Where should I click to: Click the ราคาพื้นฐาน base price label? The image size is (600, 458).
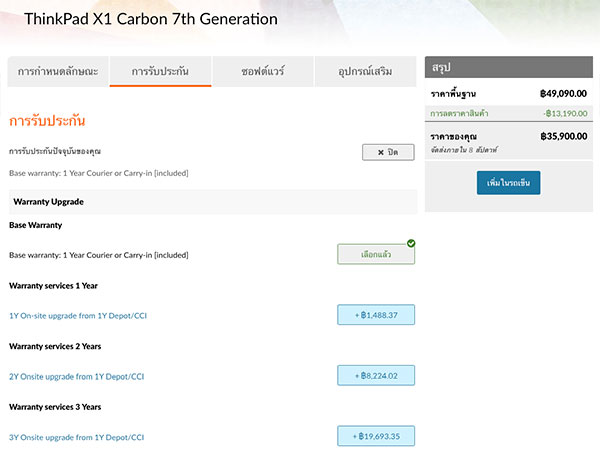point(453,94)
